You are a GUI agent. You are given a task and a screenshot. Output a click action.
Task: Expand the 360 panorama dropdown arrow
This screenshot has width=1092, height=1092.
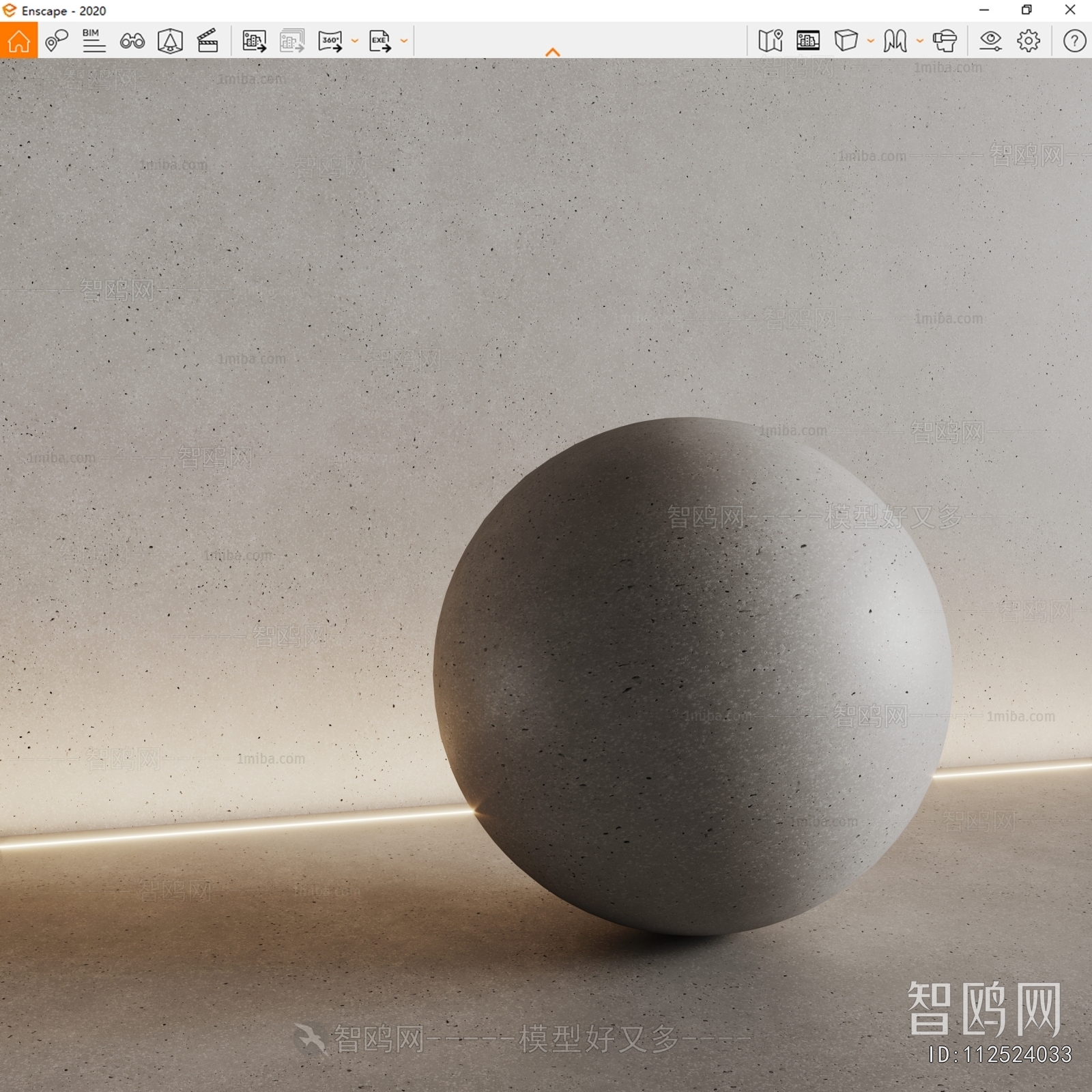click(355, 41)
